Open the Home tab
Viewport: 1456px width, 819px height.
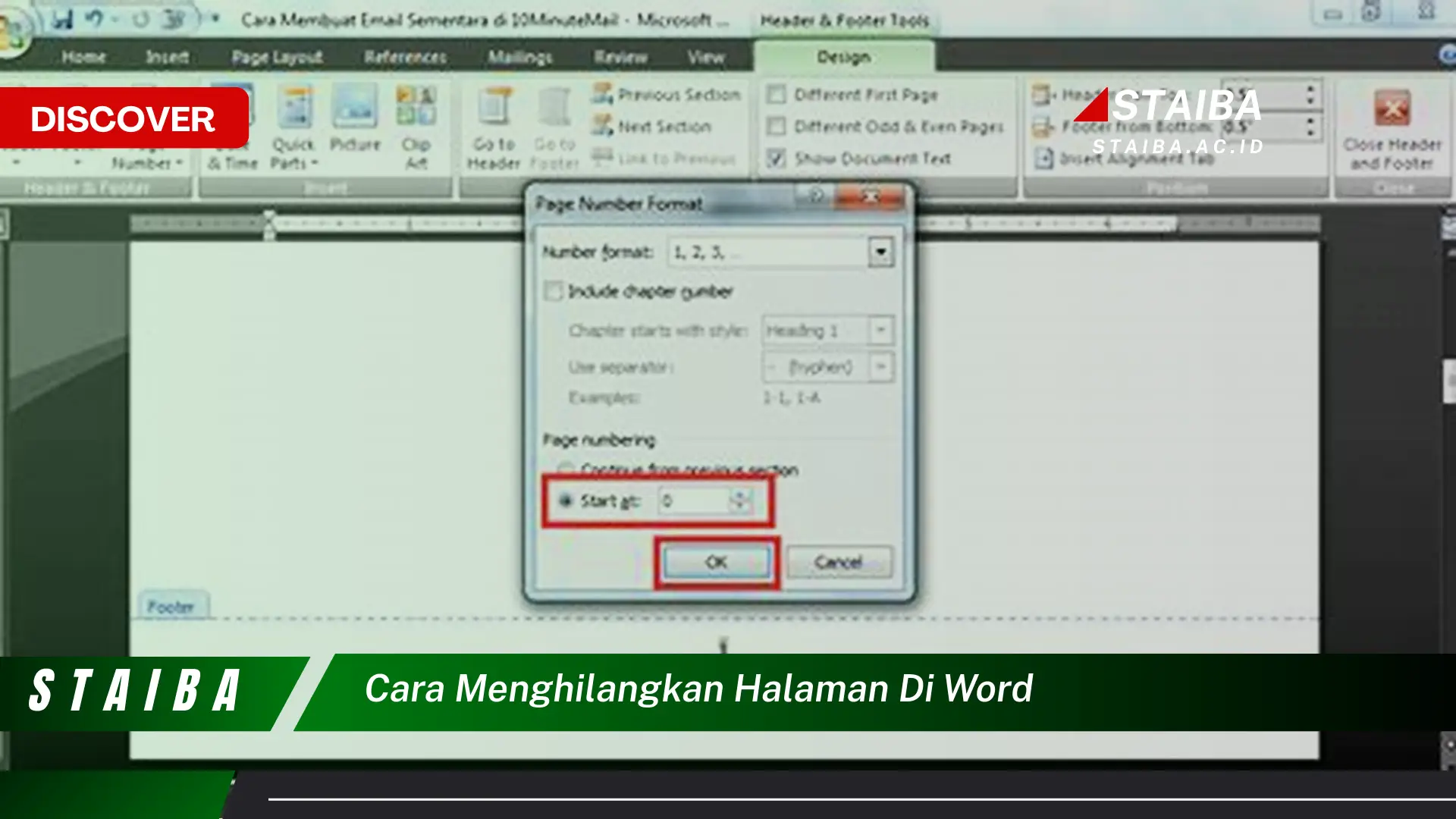pyautogui.click(x=83, y=57)
